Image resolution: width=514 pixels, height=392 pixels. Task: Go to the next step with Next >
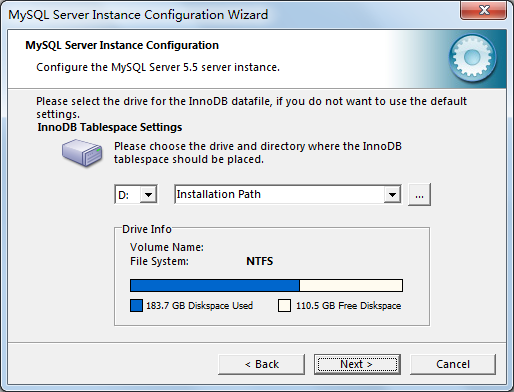[x=357, y=364]
